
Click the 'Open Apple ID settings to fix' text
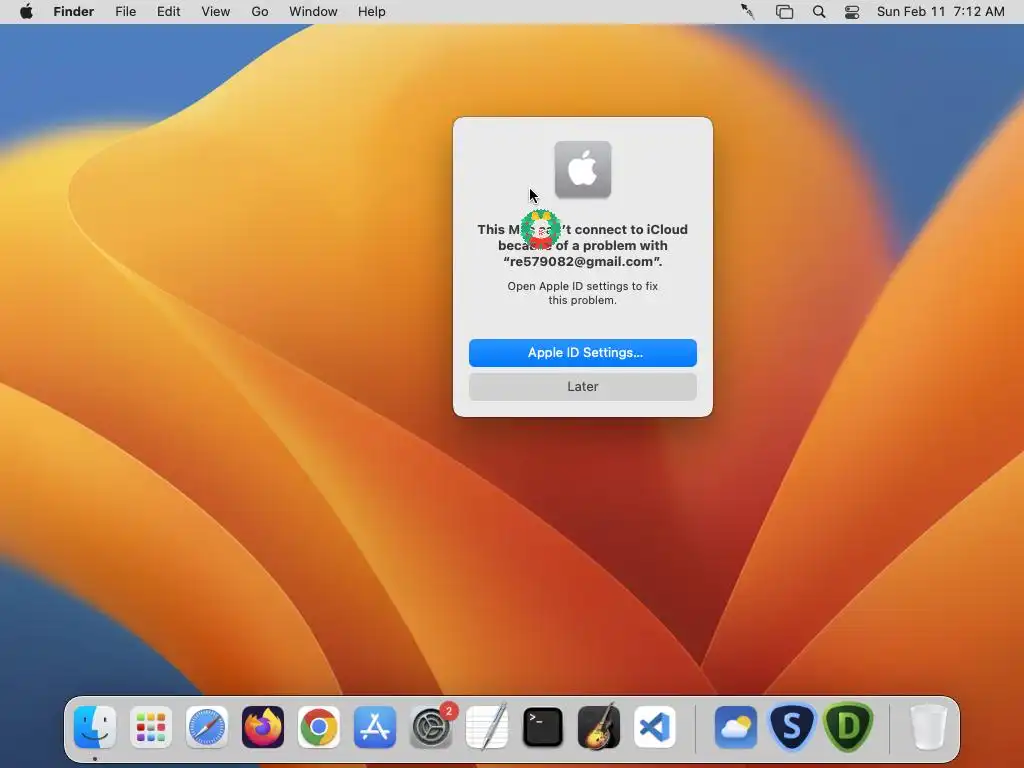tap(583, 286)
